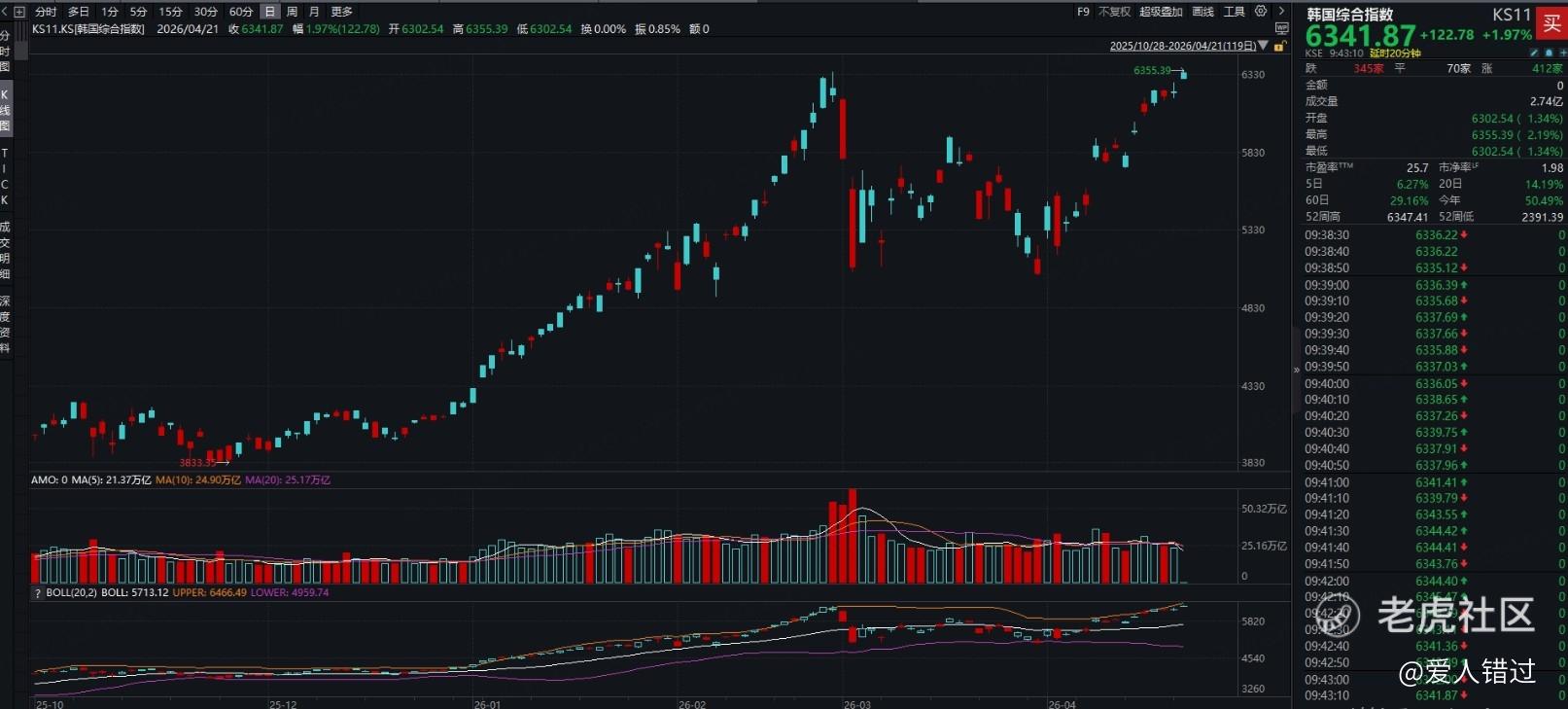Click the 今年 50.49% performance value
1568x709 pixels.
1544,200
